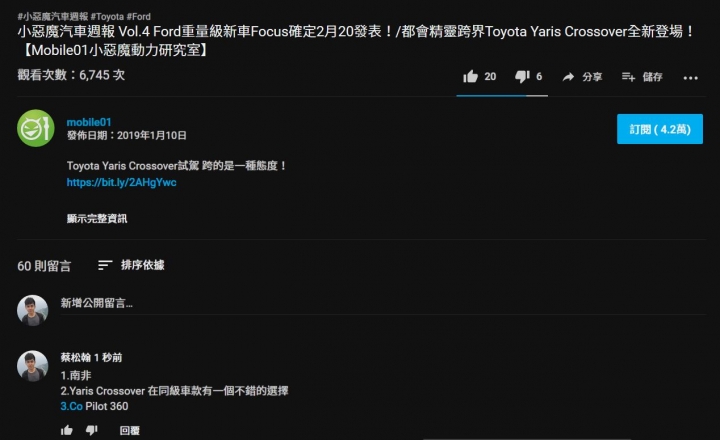Screen dimensions: 720x440
Task: Like the comment by 蔡松翰
Action: point(67,430)
